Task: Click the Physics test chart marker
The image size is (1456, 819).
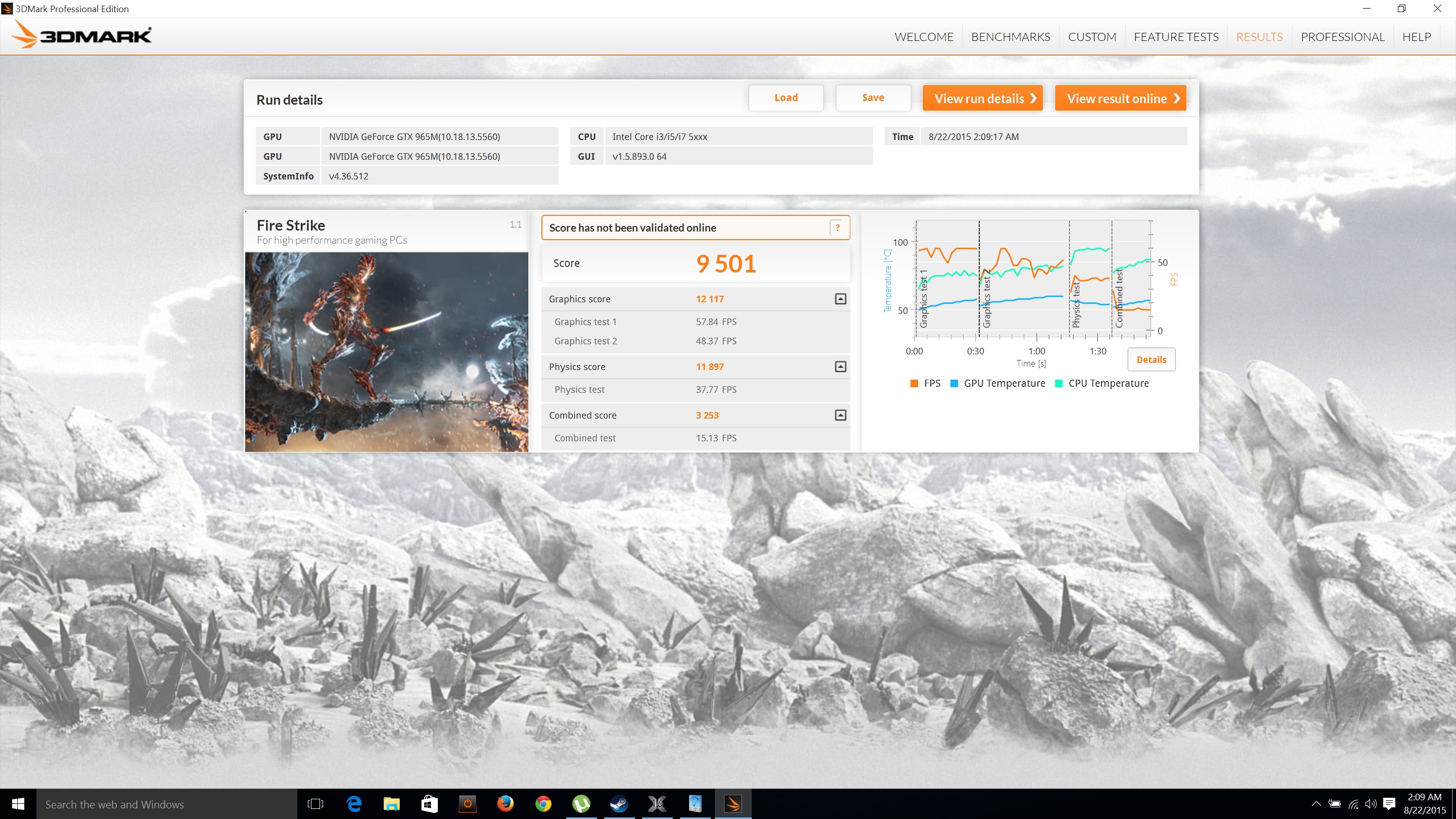Action: 1076,305
